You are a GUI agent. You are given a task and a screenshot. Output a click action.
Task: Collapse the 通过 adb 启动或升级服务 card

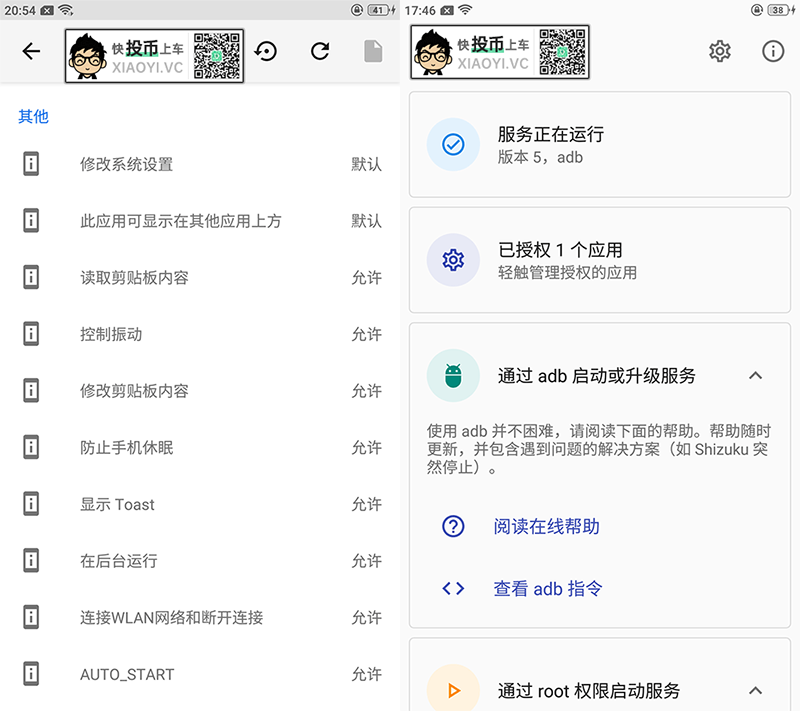click(756, 376)
